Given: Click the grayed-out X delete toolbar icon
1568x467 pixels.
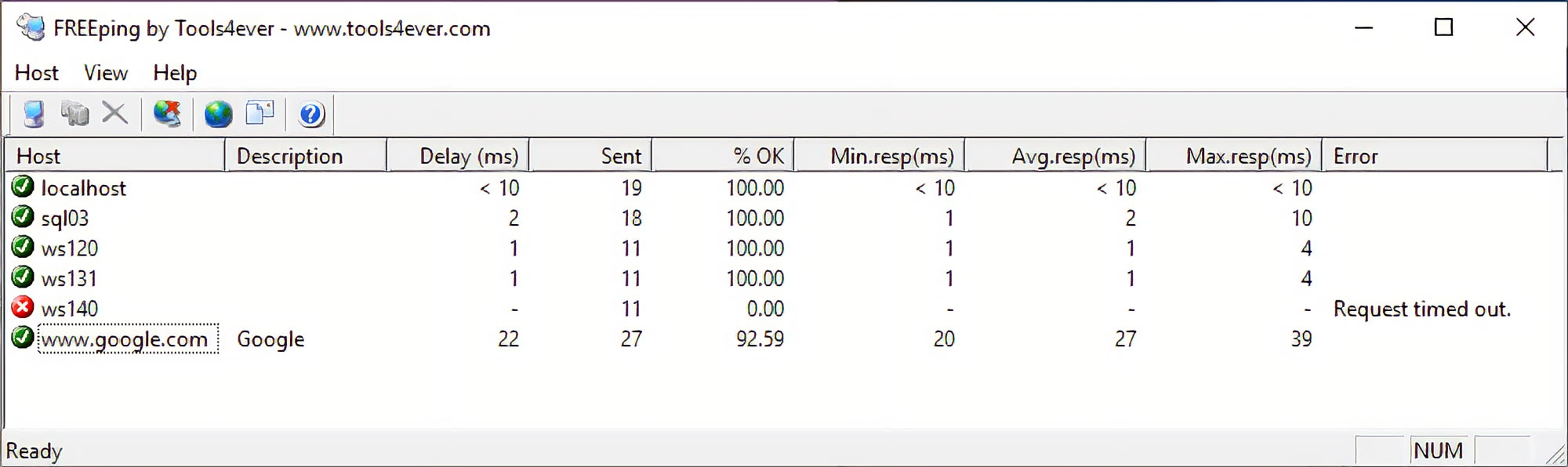Looking at the screenshot, I should [x=114, y=114].
